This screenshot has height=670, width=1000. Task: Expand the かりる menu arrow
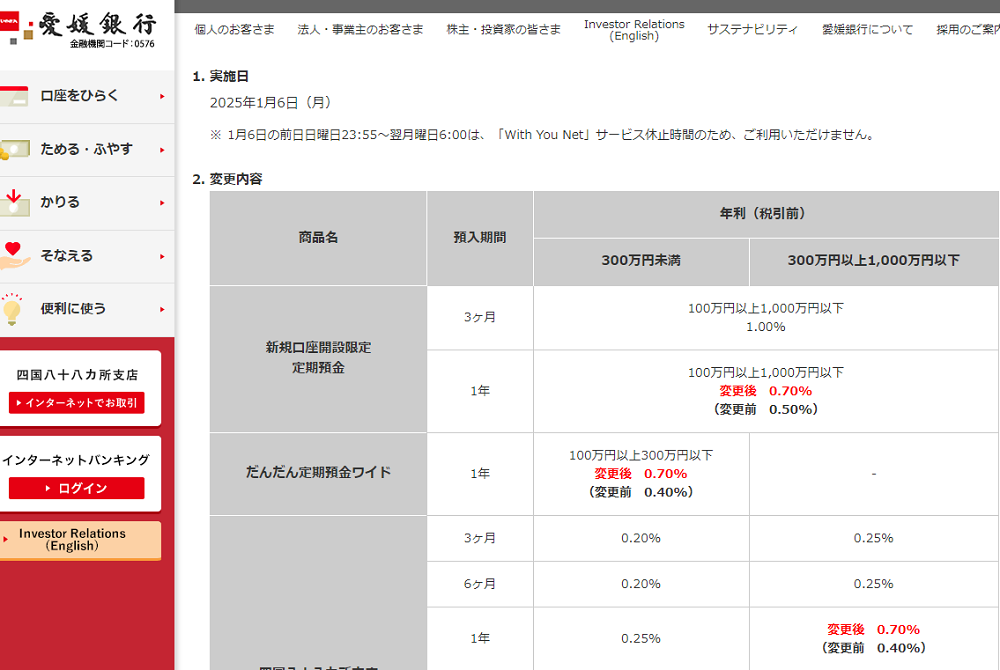(x=162, y=203)
